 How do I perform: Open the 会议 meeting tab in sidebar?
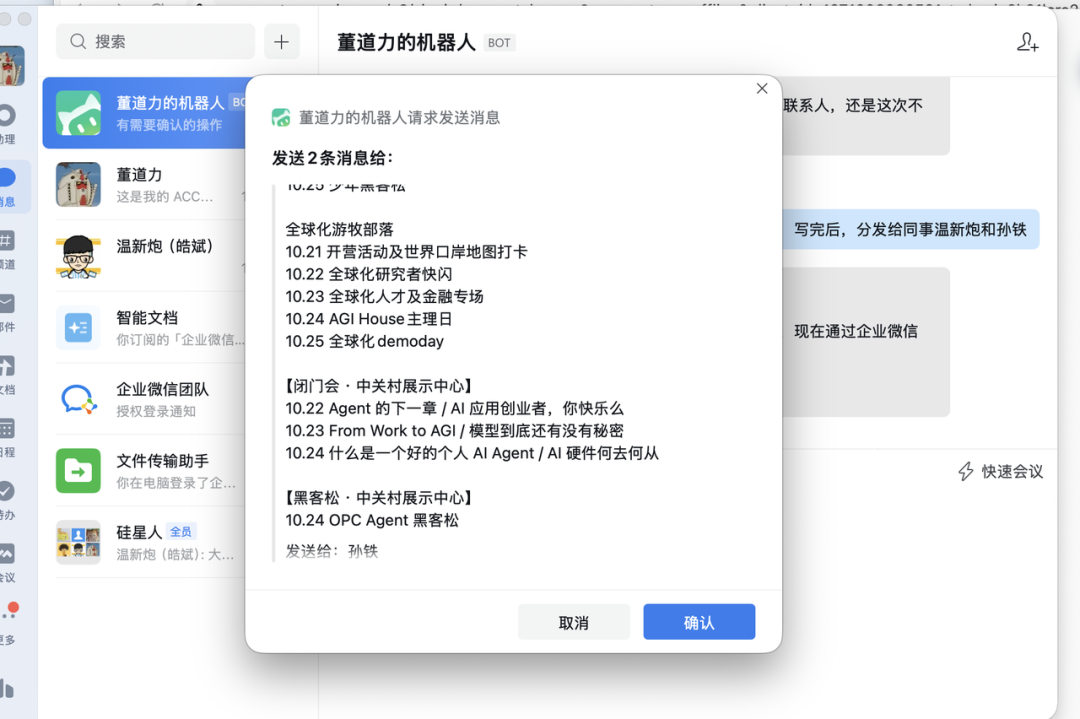pos(7,563)
